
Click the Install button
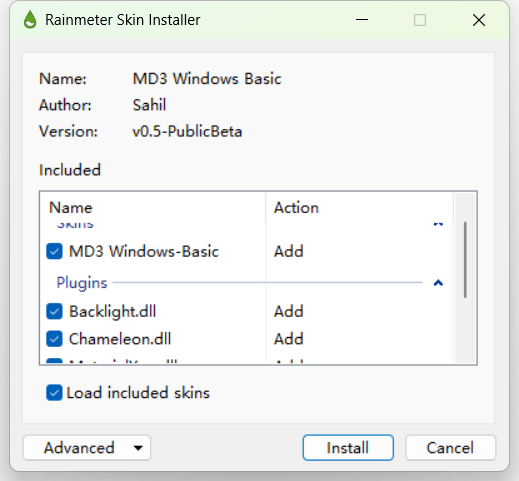(x=348, y=448)
